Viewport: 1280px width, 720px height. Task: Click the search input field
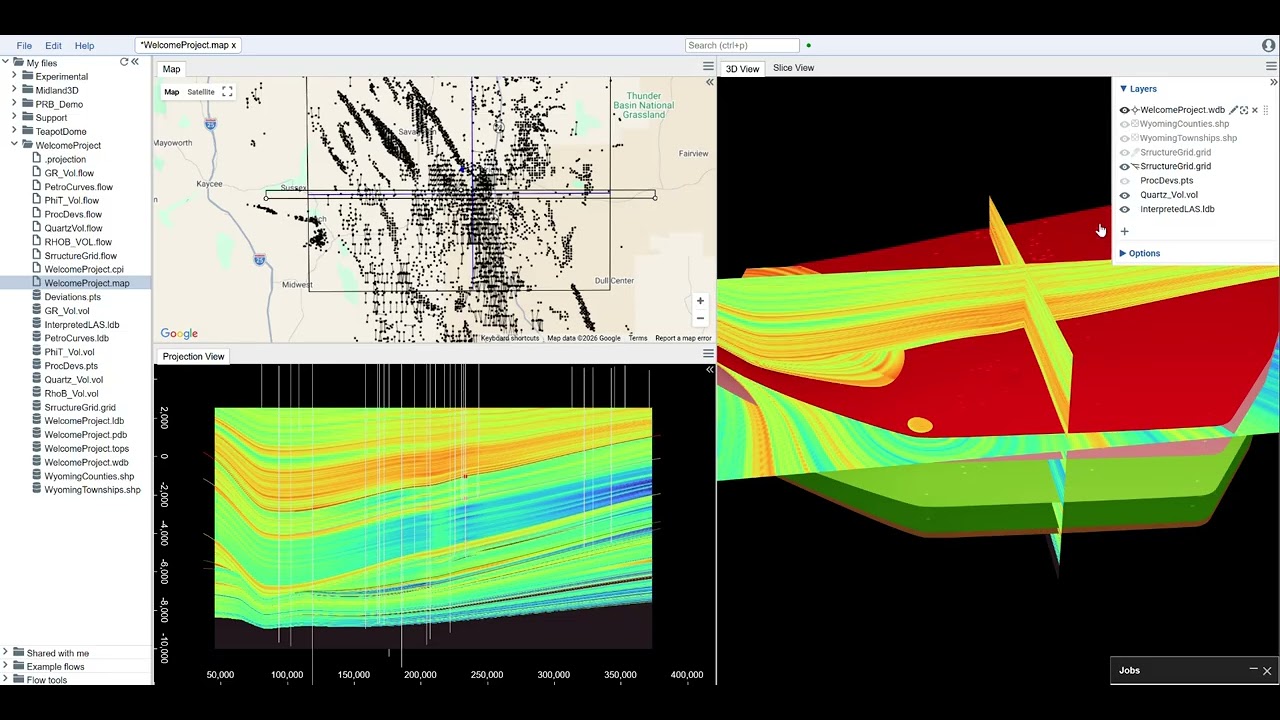click(743, 45)
